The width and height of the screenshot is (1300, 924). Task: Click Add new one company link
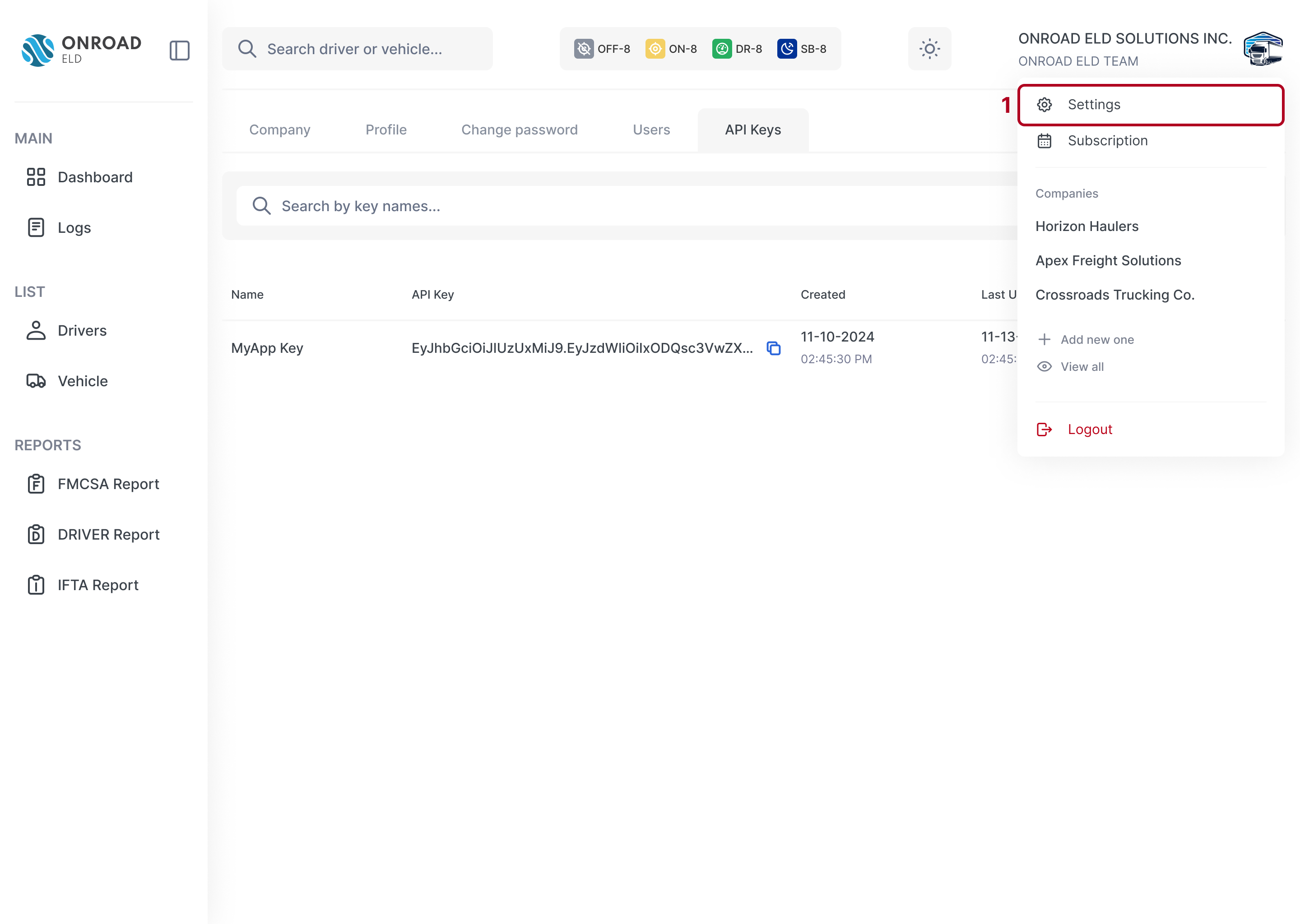pyautogui.click(x=1085, y=339)
